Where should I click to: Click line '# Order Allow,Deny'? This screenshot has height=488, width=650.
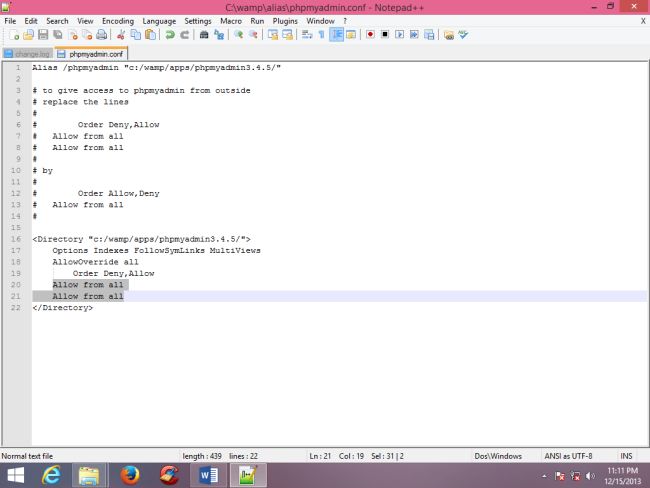tap(96, 193)
